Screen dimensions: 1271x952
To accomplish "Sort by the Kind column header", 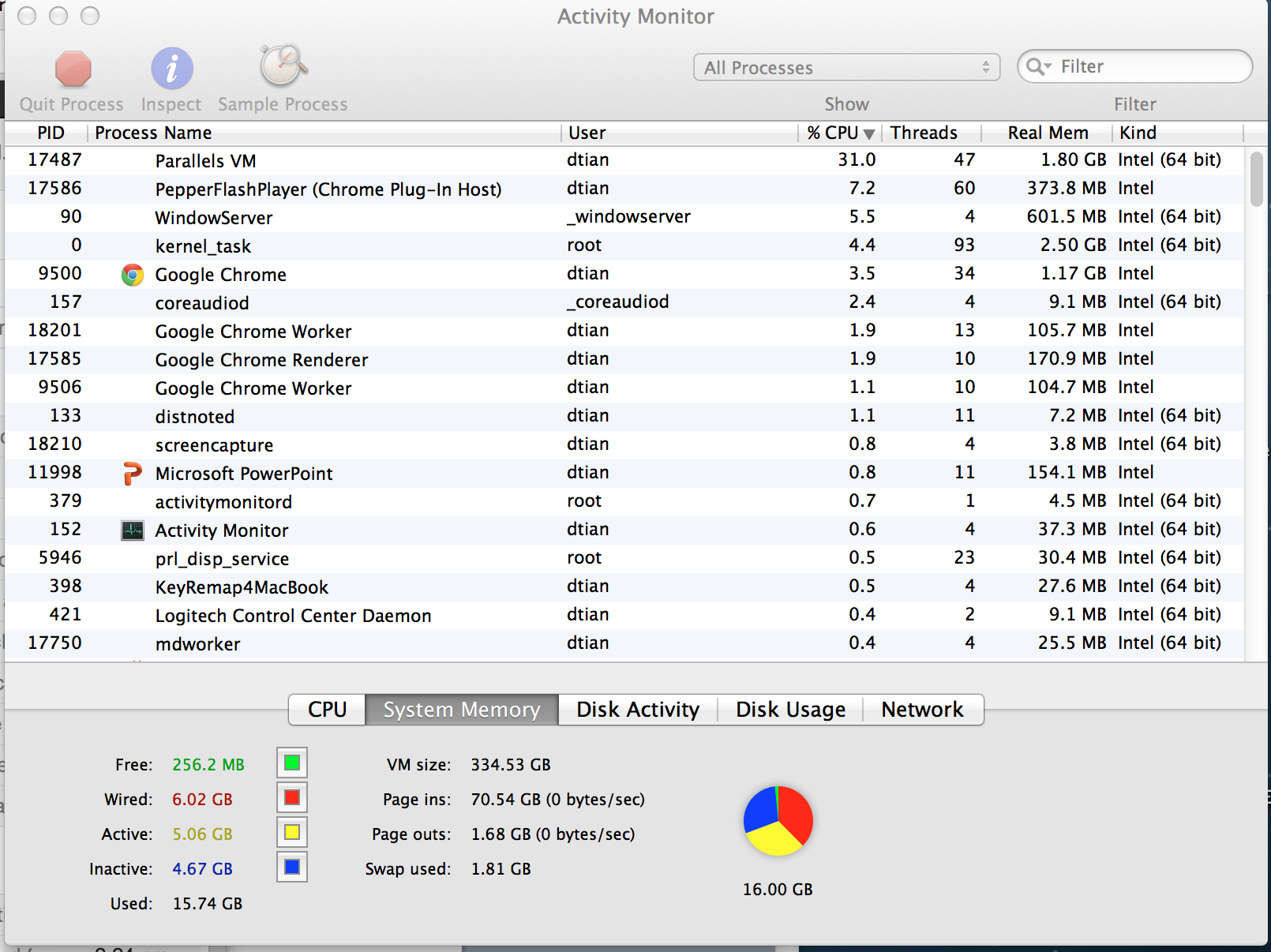I will point(1178,133).
